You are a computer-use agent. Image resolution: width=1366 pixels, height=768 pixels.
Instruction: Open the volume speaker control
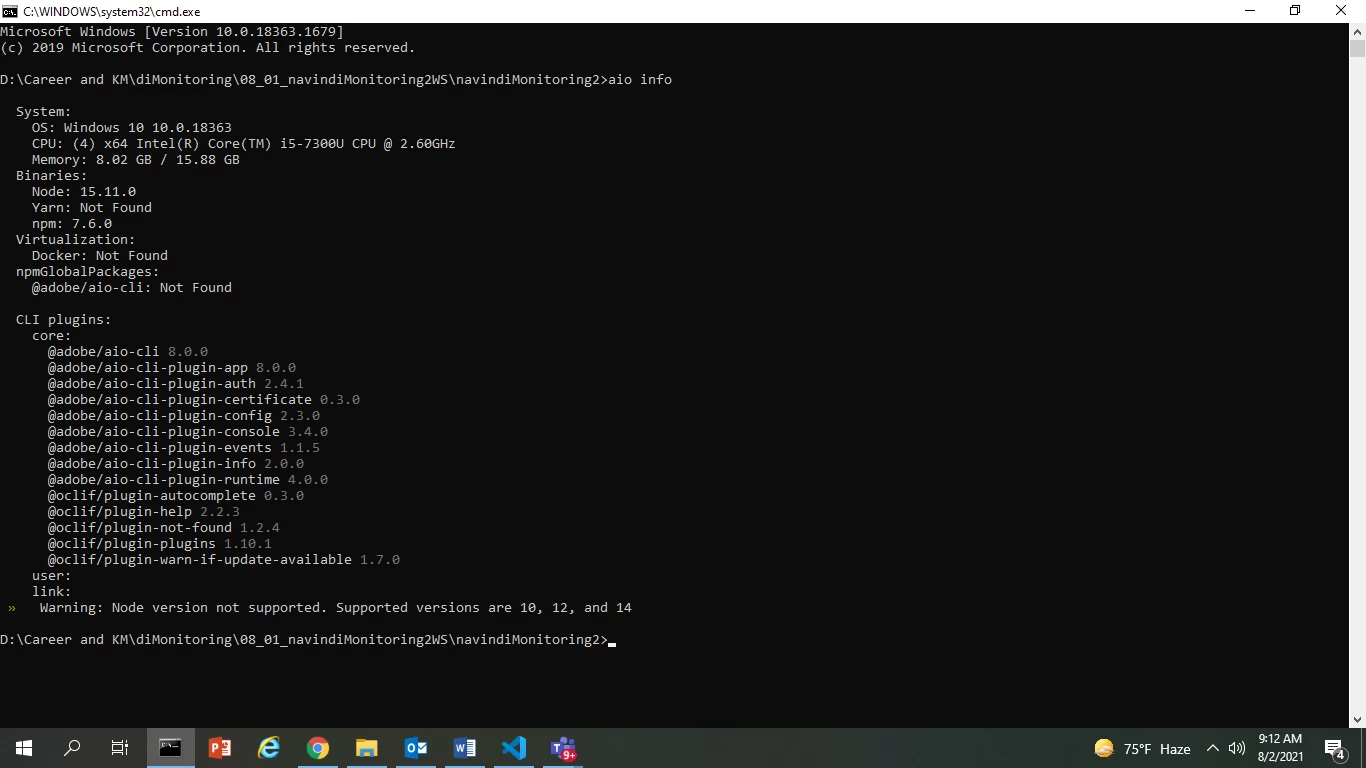[x=1237, y=748]
